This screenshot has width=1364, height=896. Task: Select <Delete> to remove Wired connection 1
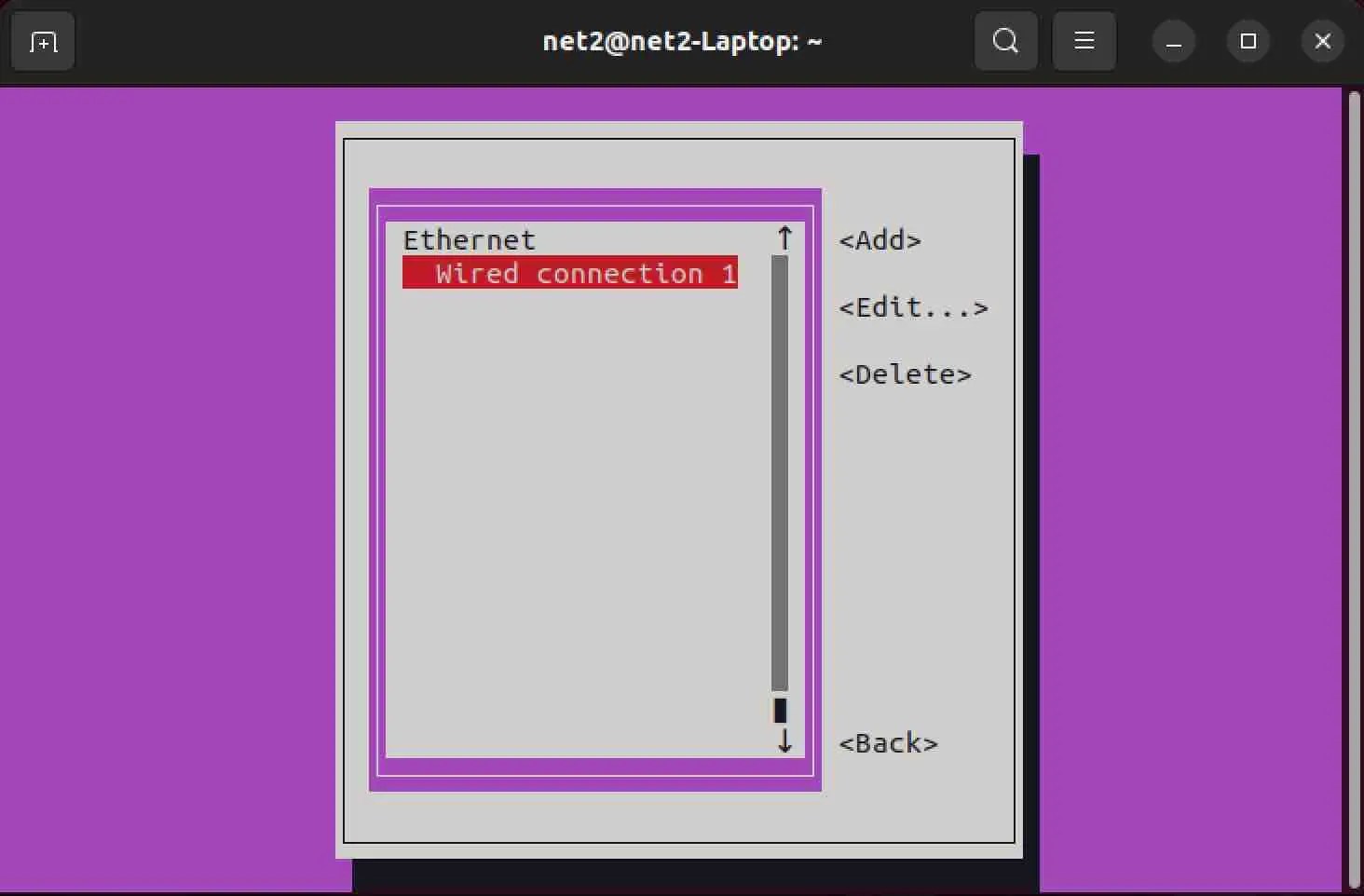(905, 374)
